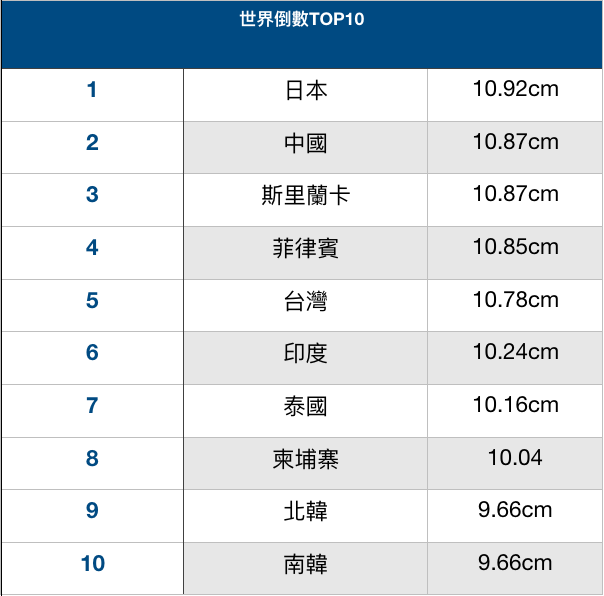
Task: Select the 10.78cm value cell
Action: click(x=515, y=300)
